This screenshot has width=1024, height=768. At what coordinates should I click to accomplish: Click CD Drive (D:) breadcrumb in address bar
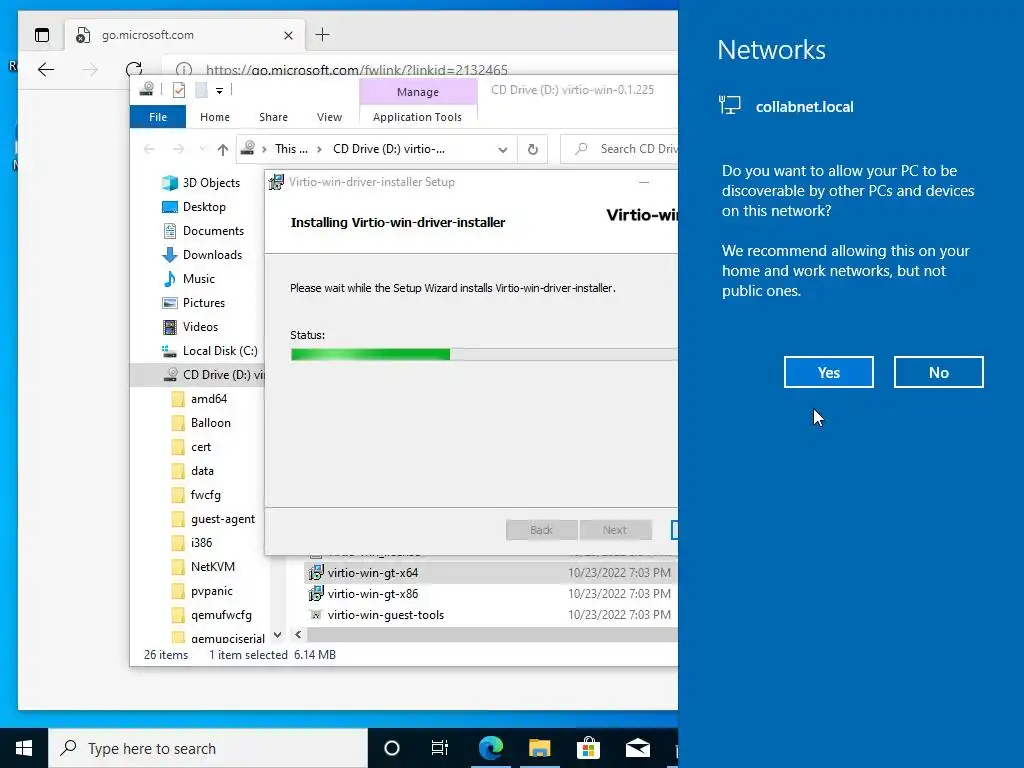tap(389, 149)
